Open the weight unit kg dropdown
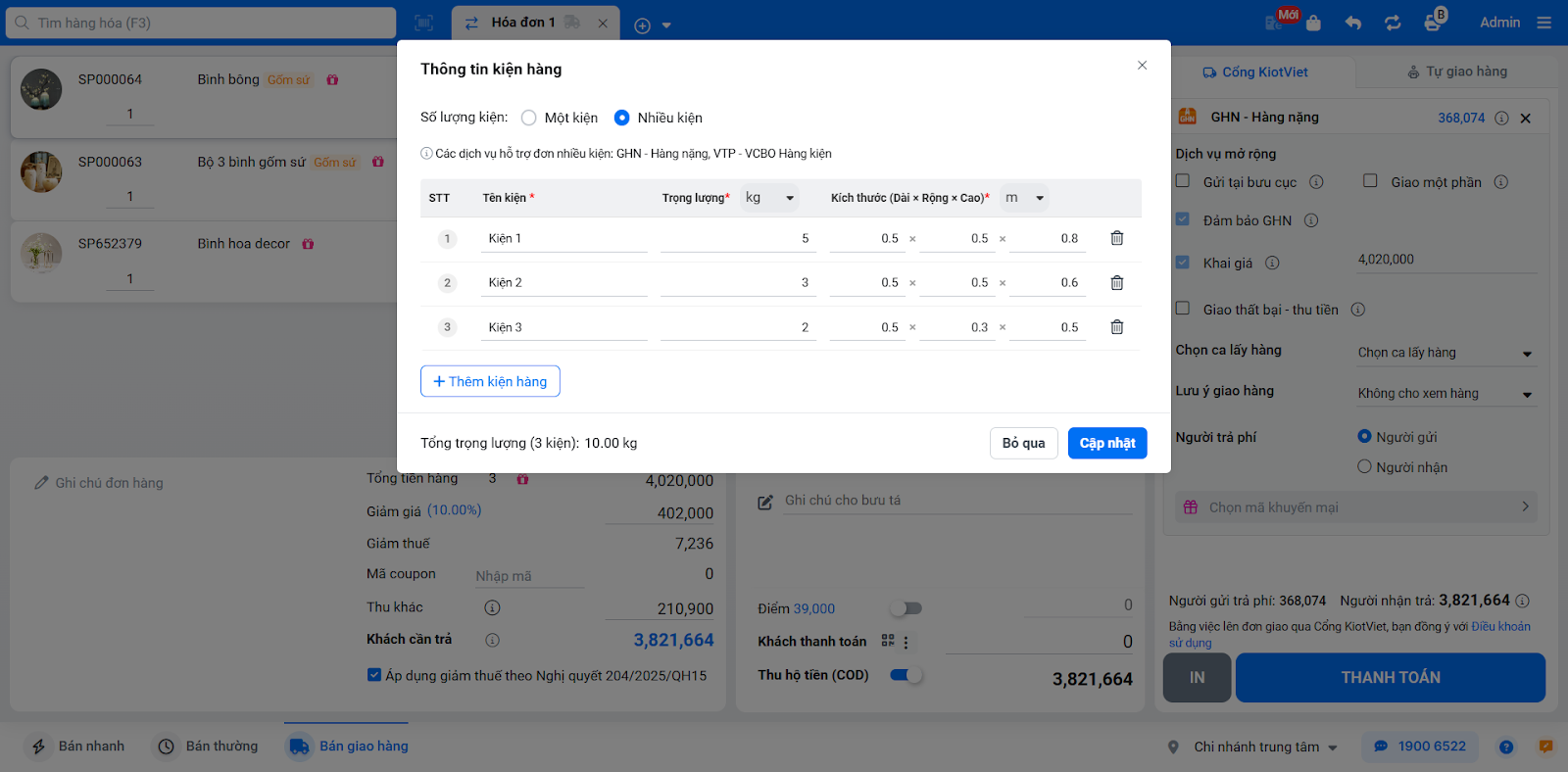Screen dimensions: 1568x772 click(x=769, y=198)
